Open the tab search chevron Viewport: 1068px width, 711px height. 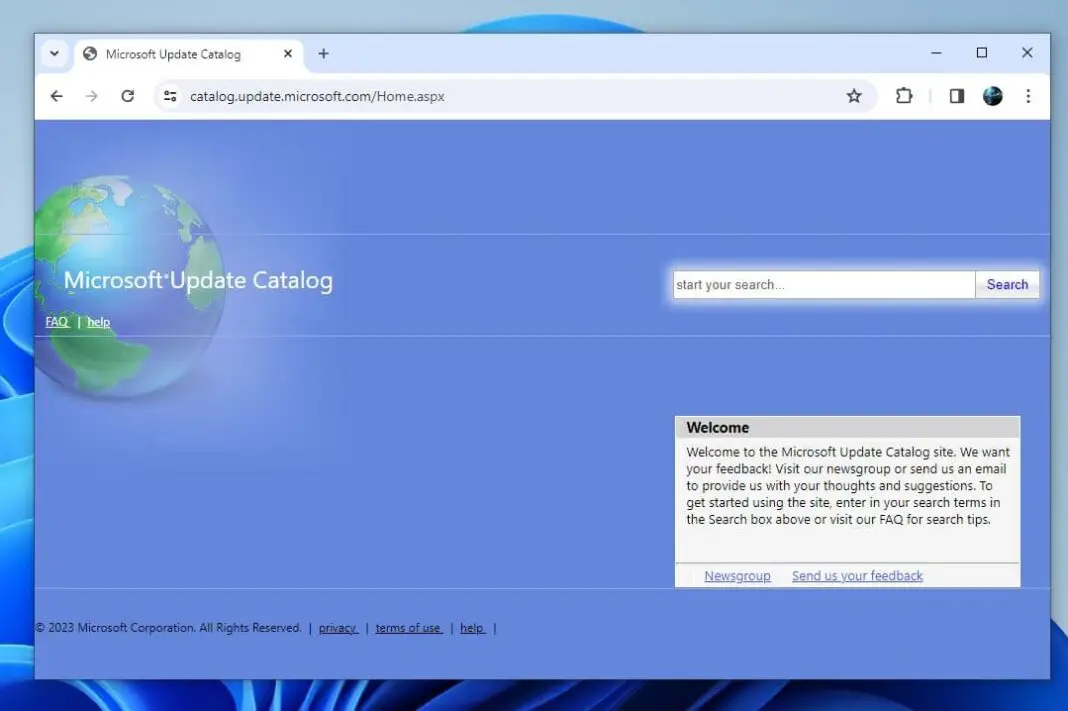[55, 54]
